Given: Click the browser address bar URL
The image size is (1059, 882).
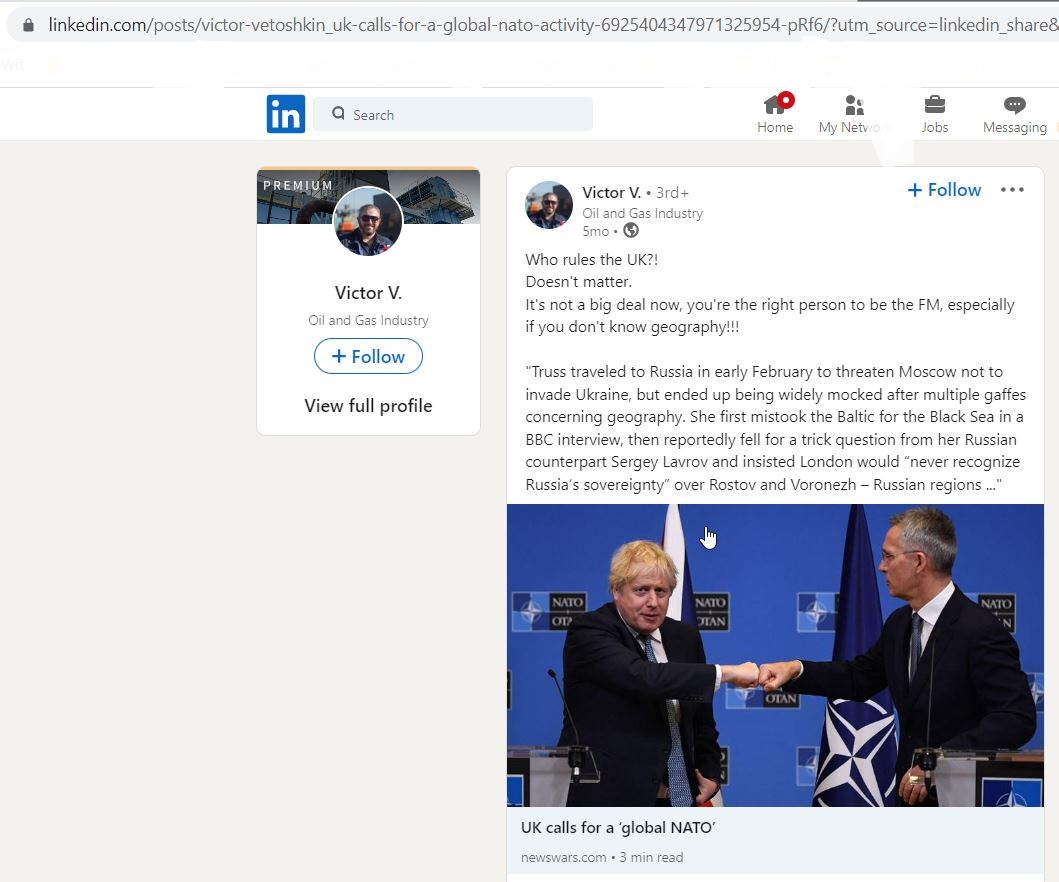Looking at the screenshot, I should 552,26.
